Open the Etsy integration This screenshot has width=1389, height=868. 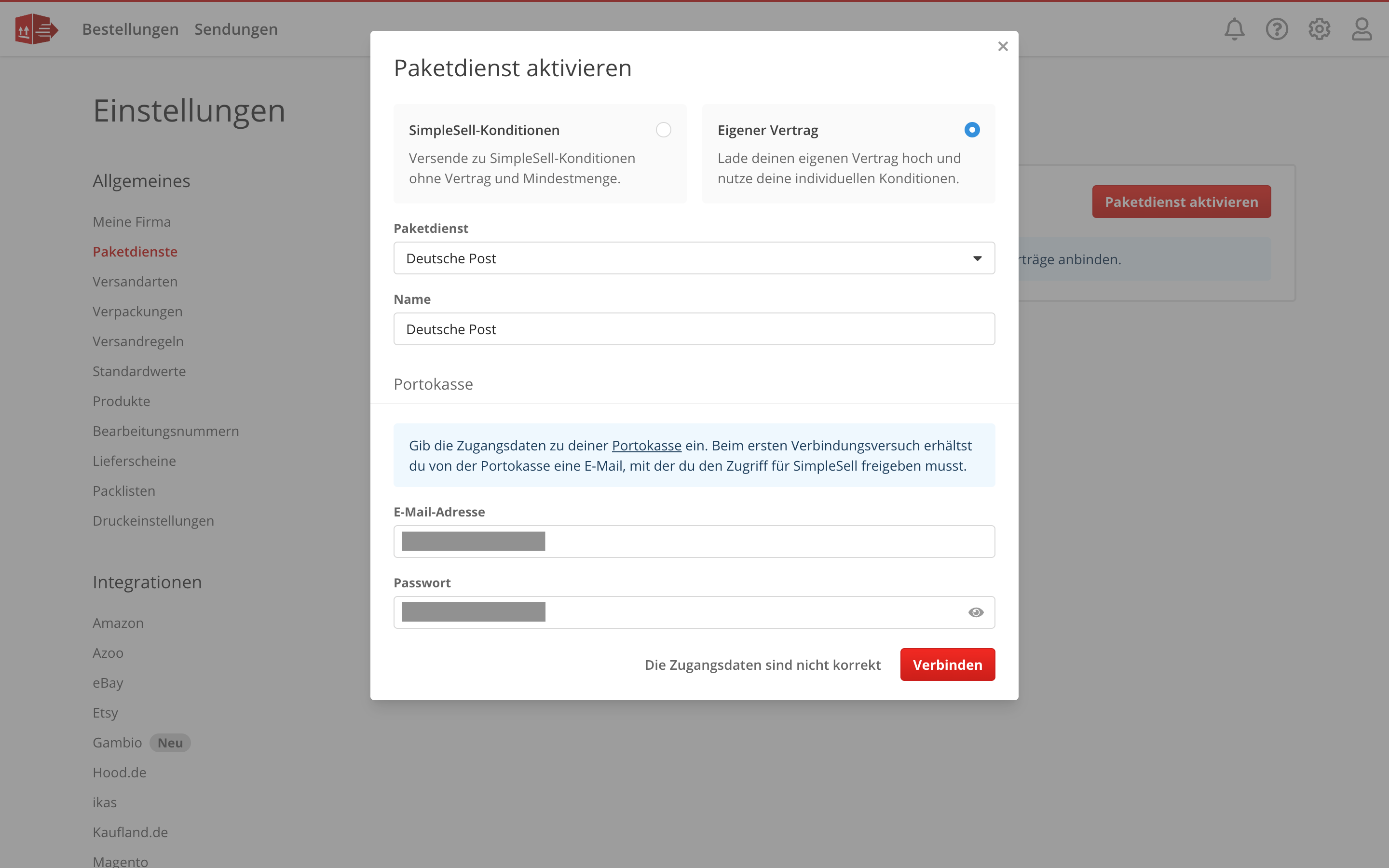(x=105, y=712)
